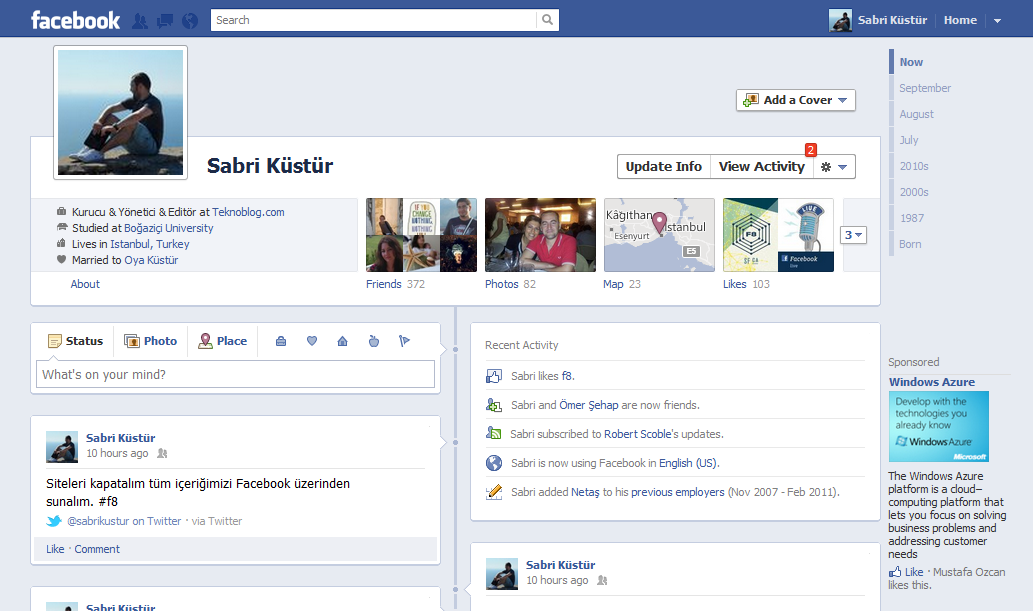Click the English (US) language link
The height and width of the screenshot is (611, 1033).
688,463
